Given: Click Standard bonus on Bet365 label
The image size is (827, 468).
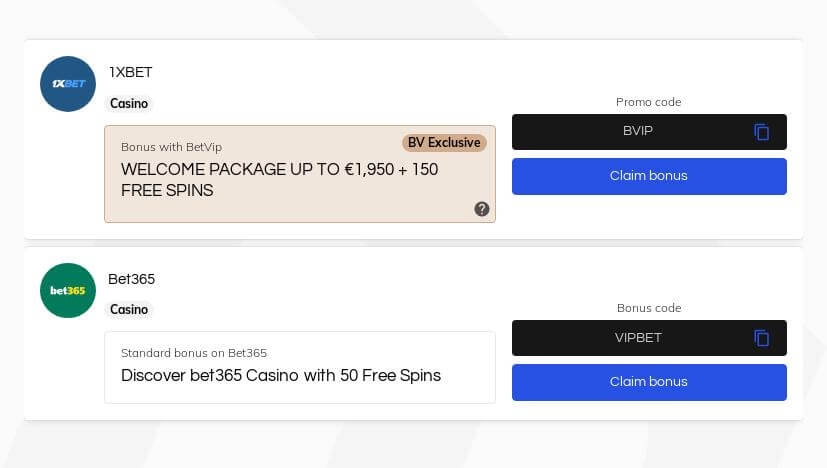Looking at the screenshot, I should click(x=194, y=353).
